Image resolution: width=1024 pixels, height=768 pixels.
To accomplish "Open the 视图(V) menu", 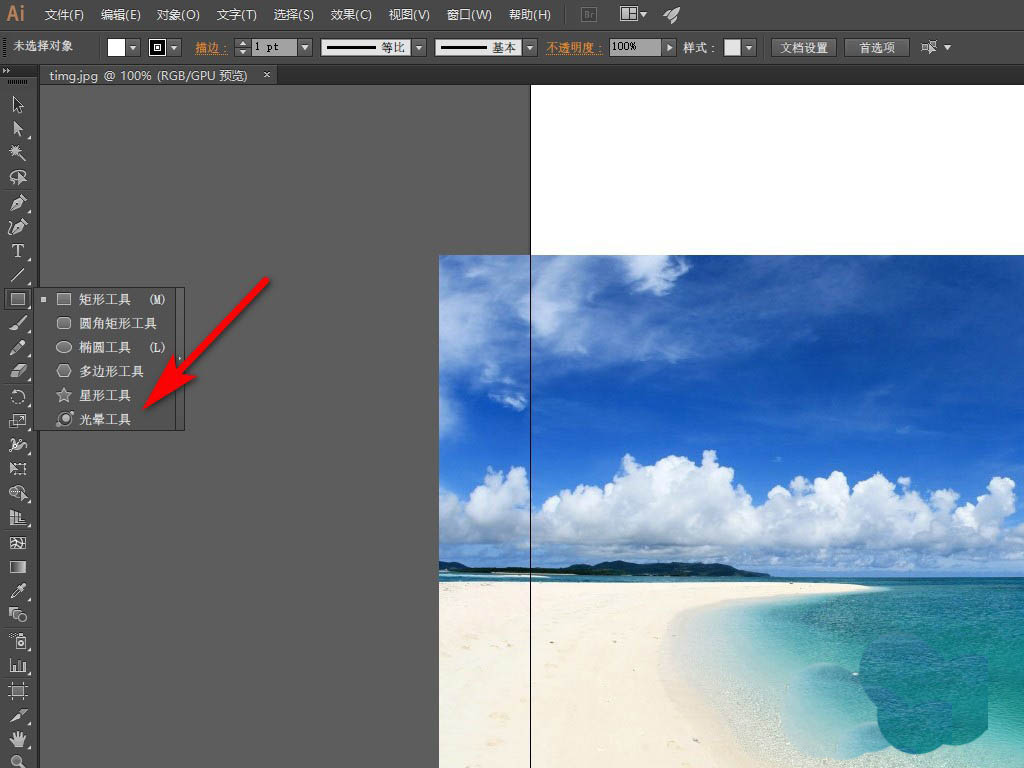I will [x=409, y=14].
